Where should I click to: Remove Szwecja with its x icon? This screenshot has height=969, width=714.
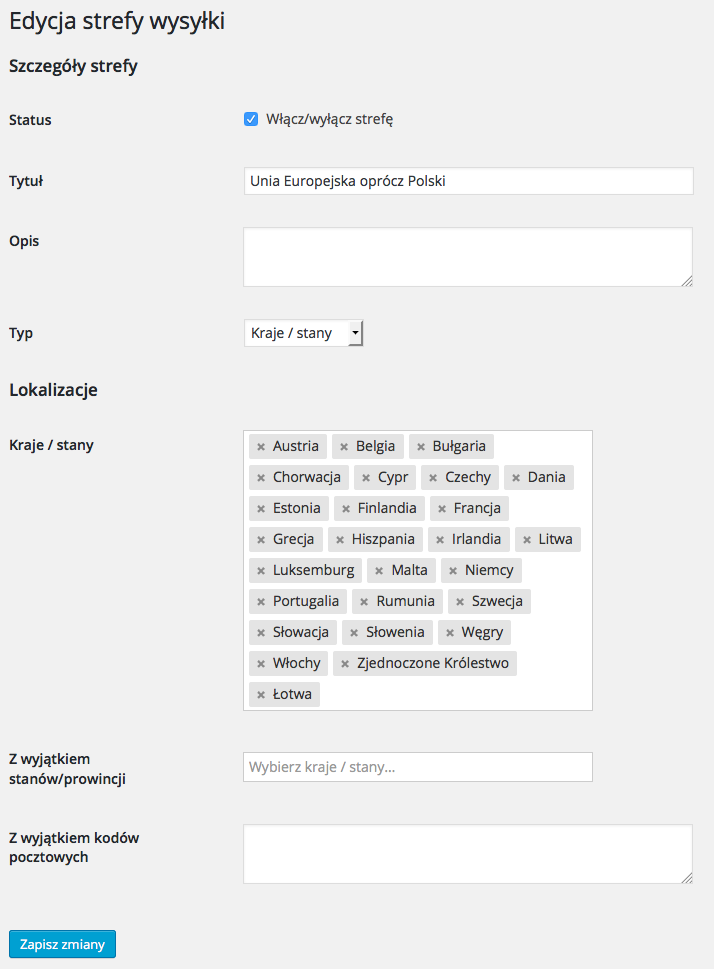point(460,602)
